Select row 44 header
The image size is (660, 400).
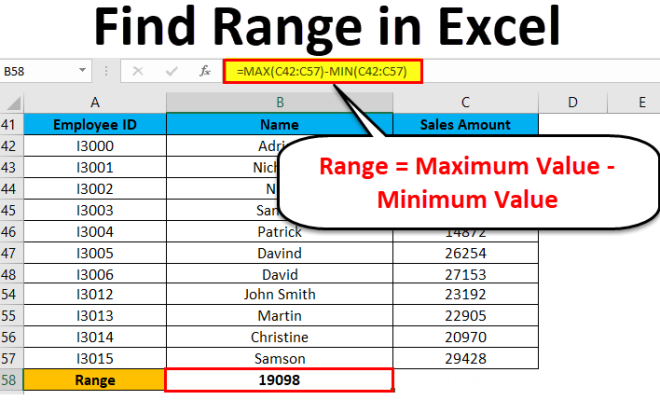pyautogui.click(x=11, y=189)
